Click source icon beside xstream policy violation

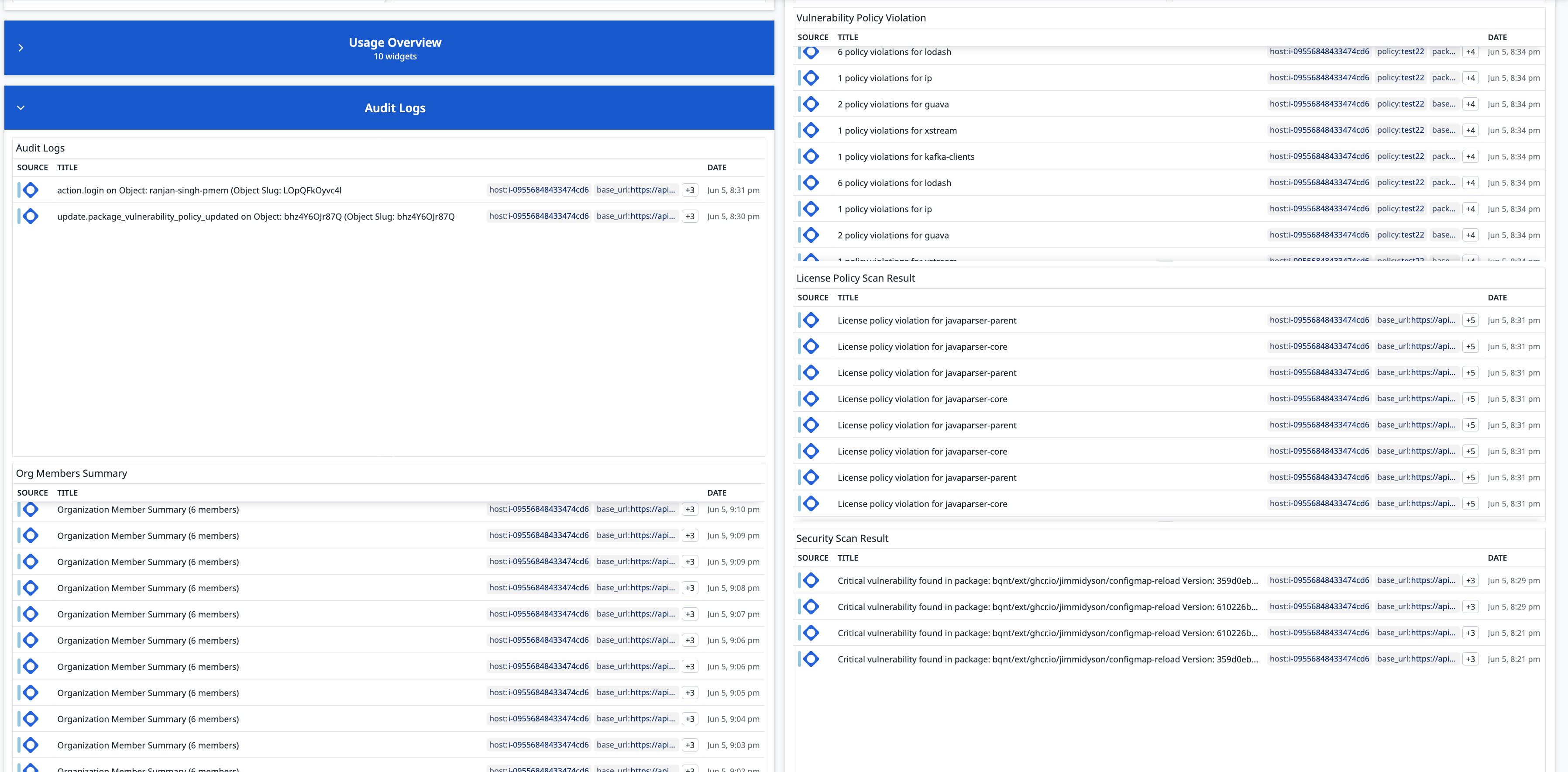[x=811, y=130]
